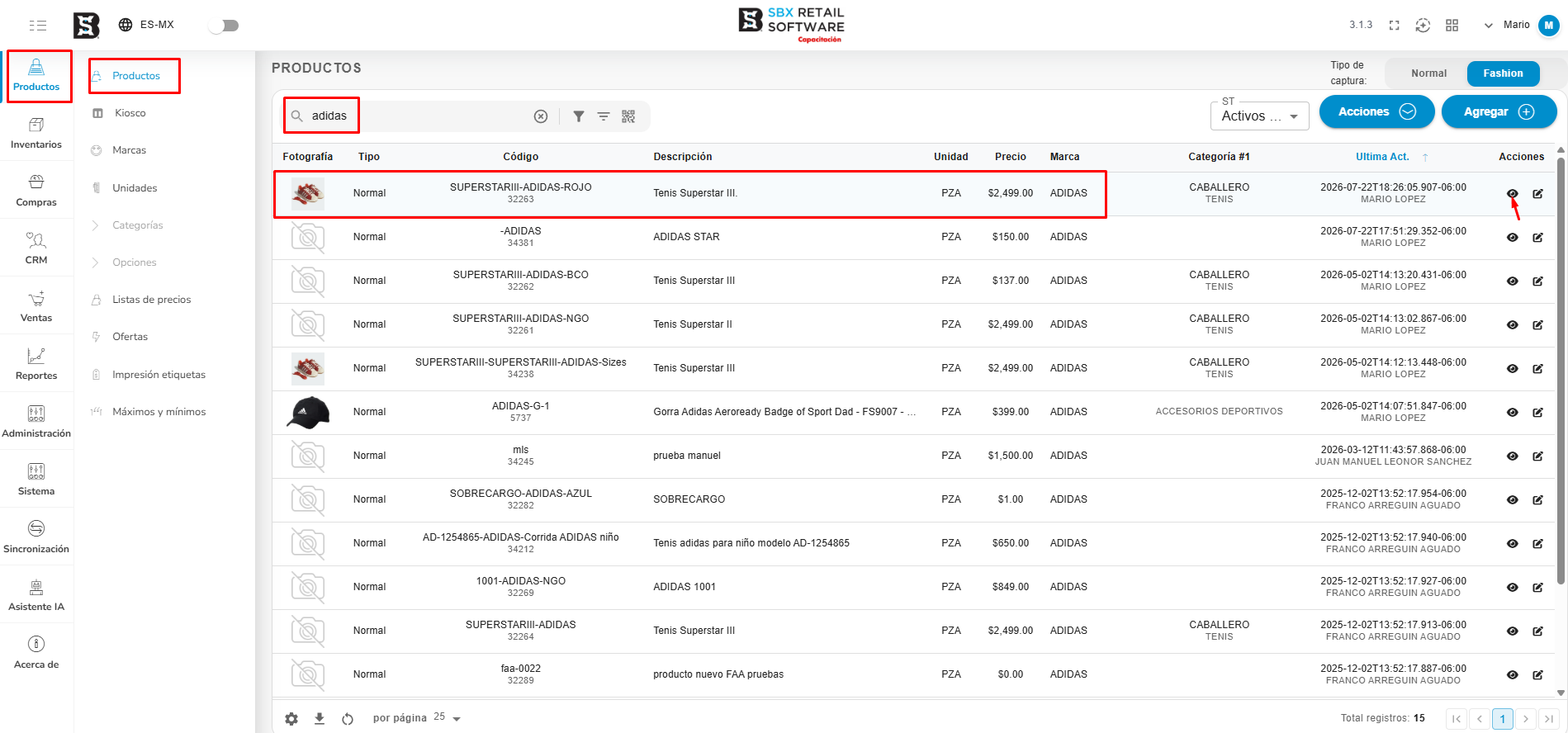Switch to the Ventas module
1568x733 pixels.
tap(36, 306)
